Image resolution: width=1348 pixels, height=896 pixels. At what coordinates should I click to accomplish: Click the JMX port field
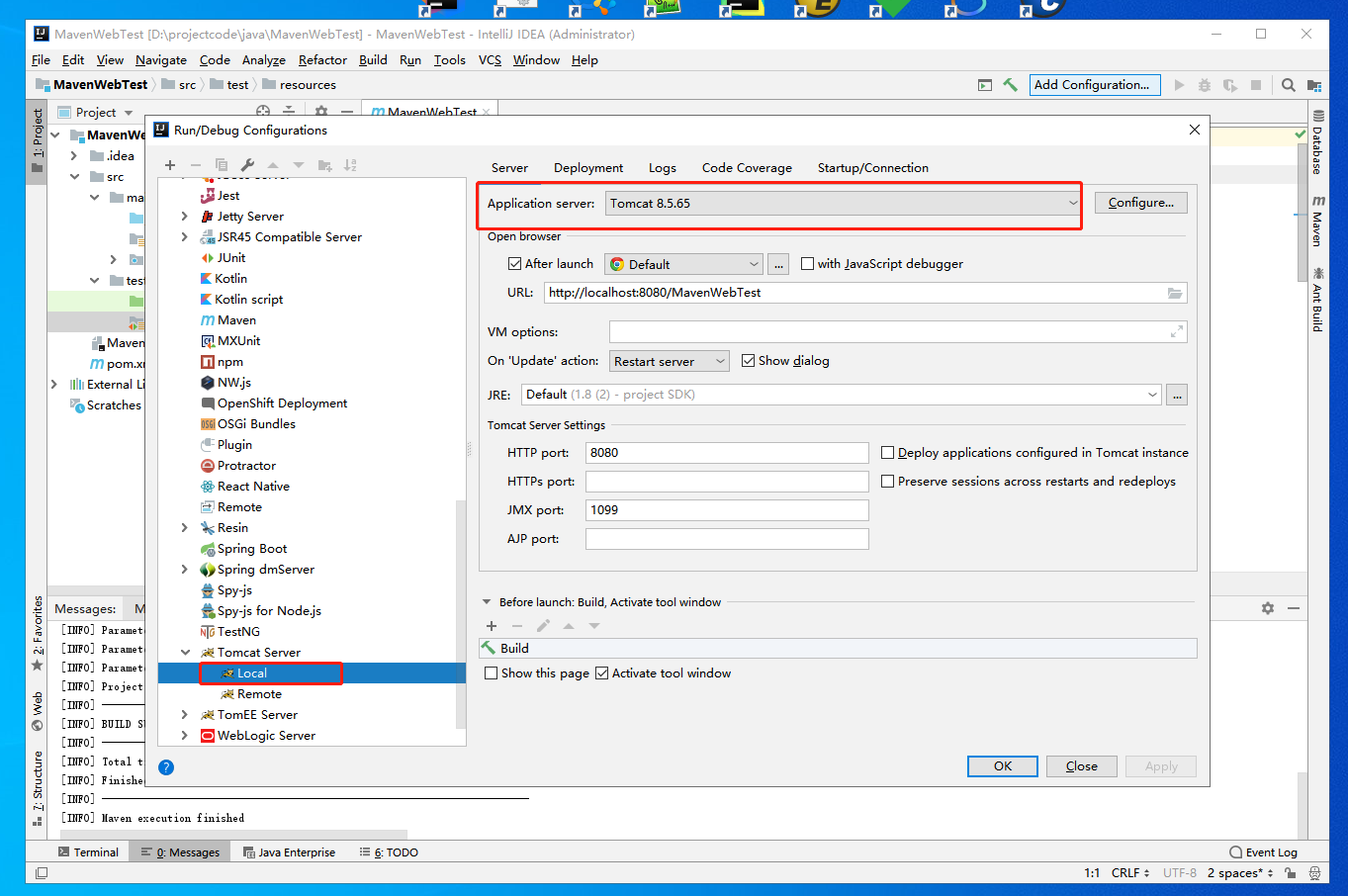click(x=727, y=510)
